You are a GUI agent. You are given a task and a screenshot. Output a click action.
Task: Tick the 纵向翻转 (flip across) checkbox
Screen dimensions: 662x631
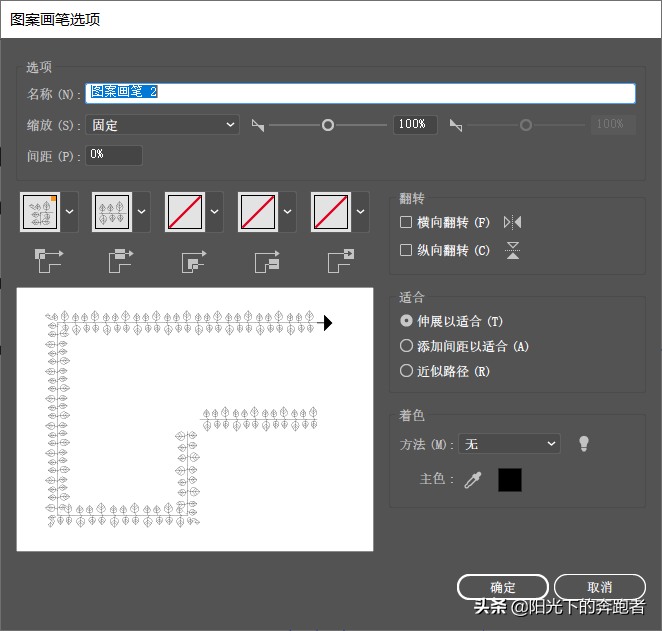406,250
